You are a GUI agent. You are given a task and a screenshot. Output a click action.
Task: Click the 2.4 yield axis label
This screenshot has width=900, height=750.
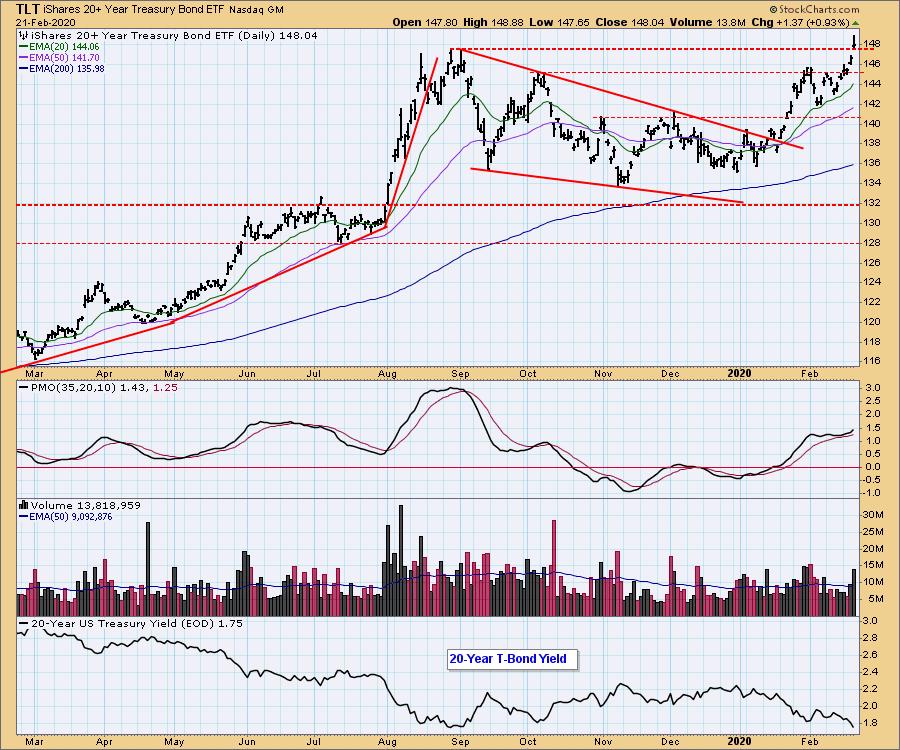click(870, 671)
